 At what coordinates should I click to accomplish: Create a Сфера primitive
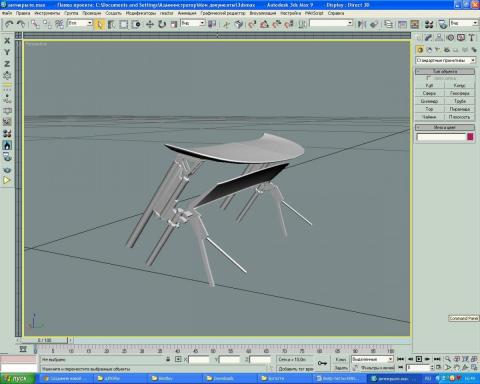pos(429,93)
